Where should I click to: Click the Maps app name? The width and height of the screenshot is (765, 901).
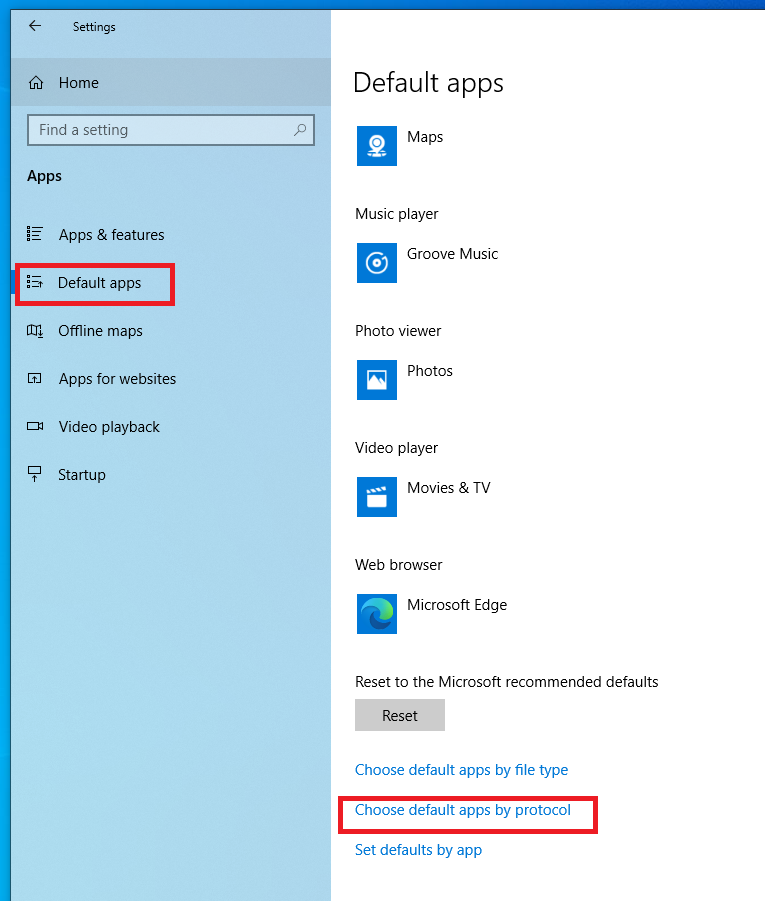click(x=425, y=137)
